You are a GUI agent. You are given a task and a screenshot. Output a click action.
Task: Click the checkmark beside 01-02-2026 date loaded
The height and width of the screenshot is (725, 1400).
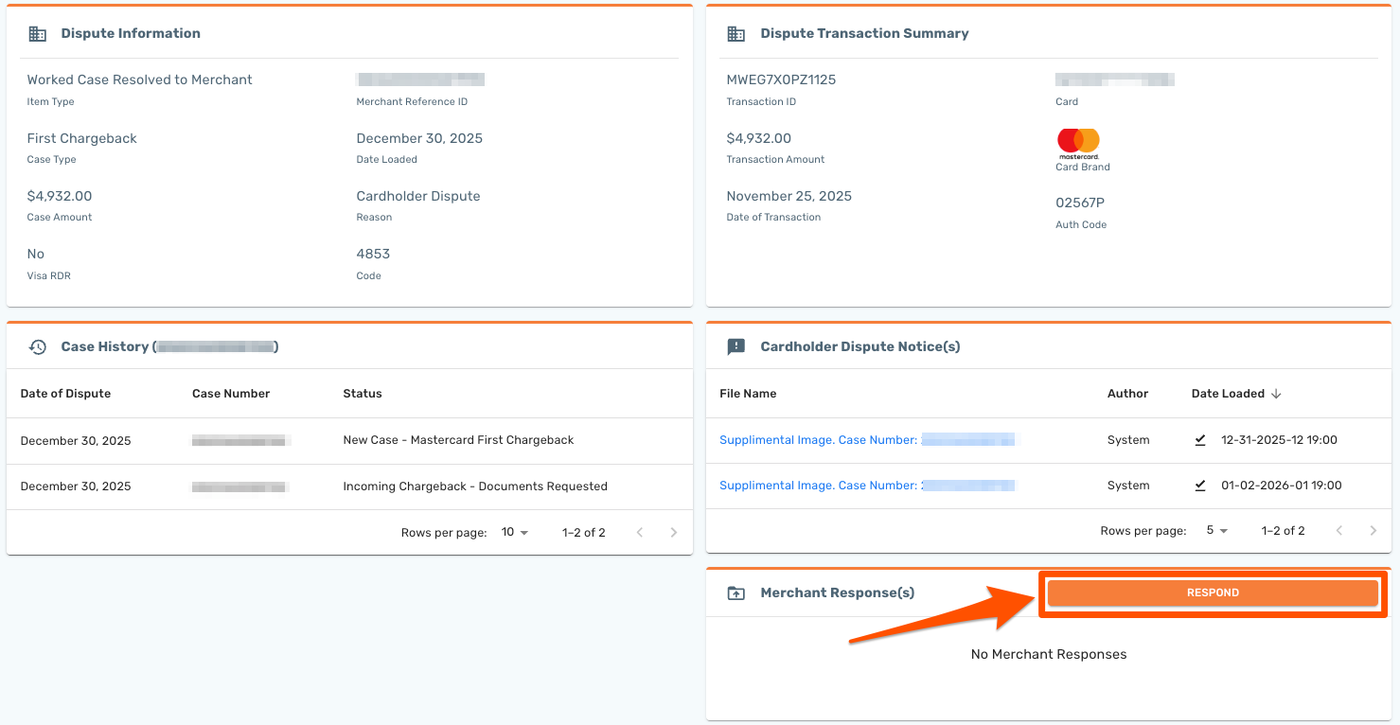[x=1200, y=486]
